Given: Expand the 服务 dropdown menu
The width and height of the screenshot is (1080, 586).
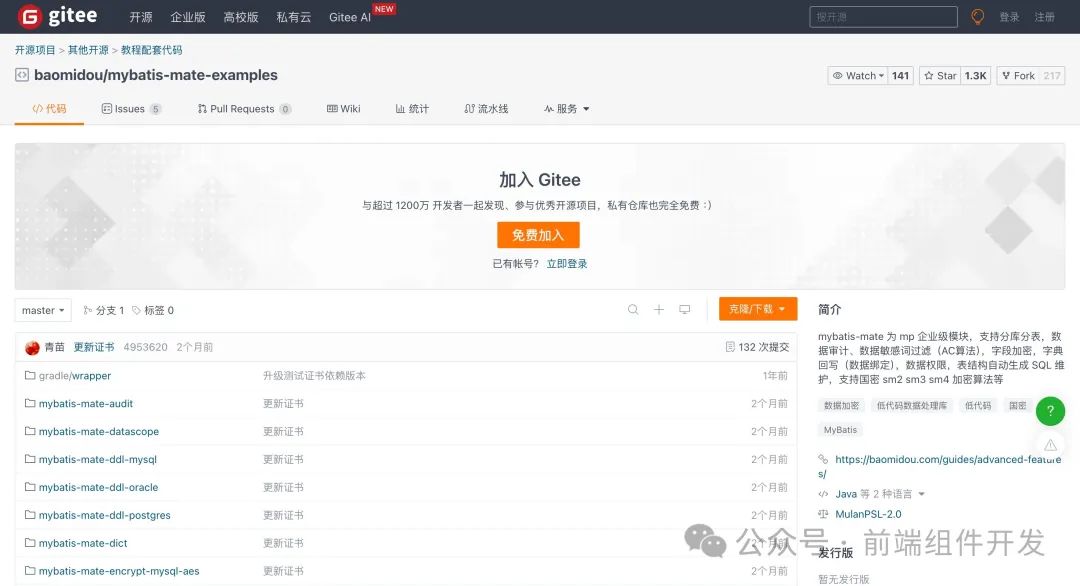Looking at the screenshot, I should pos(566,109).
